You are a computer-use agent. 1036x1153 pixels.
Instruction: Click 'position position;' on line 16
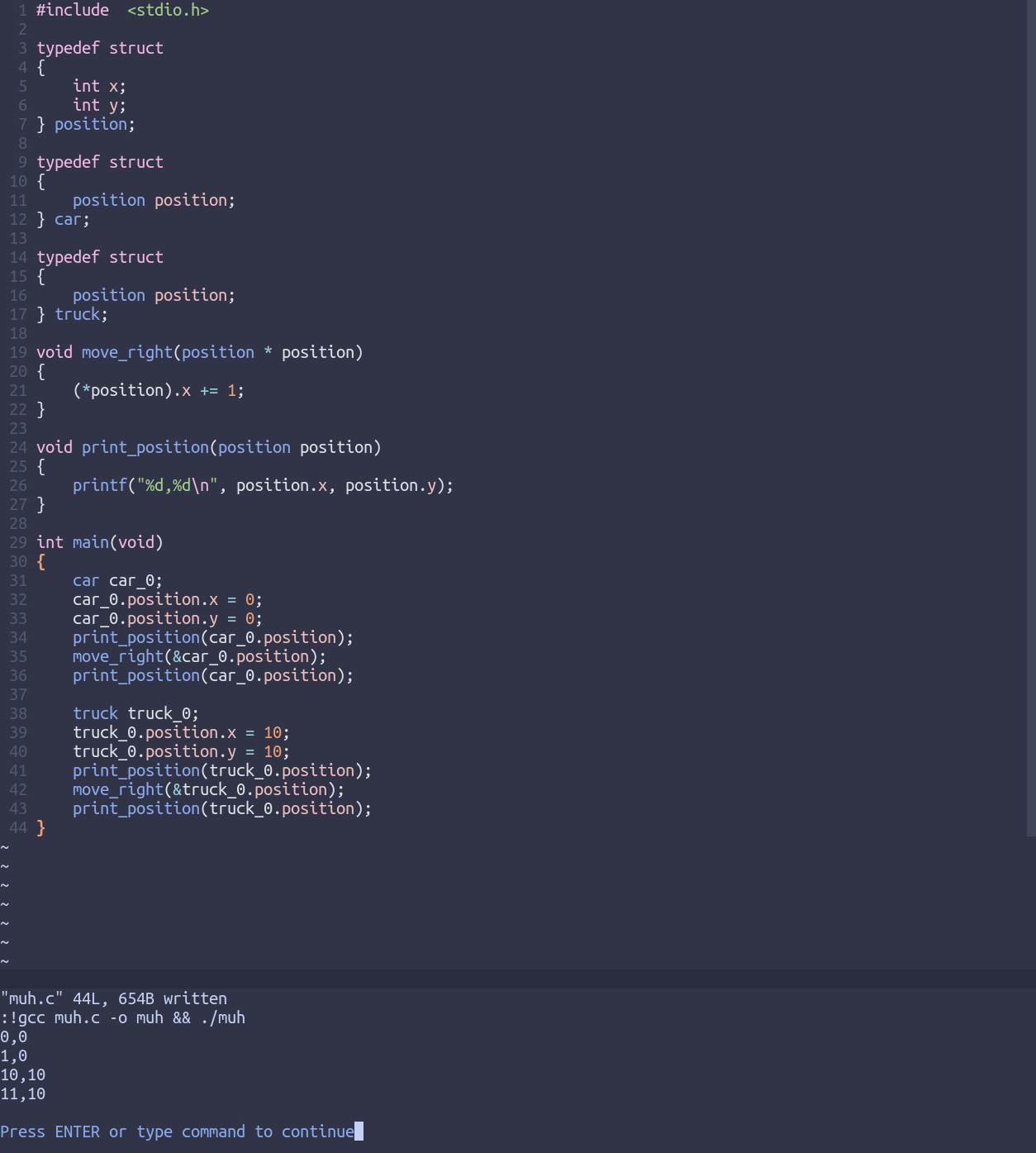(x=154, y=295)
